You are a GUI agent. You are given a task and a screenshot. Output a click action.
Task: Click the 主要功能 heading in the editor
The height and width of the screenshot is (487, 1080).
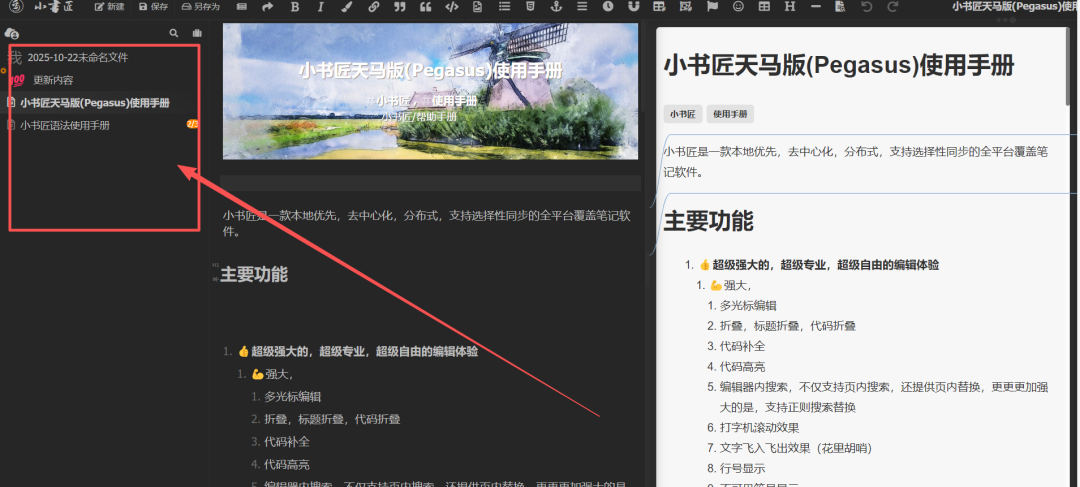(x=253, y=274)
